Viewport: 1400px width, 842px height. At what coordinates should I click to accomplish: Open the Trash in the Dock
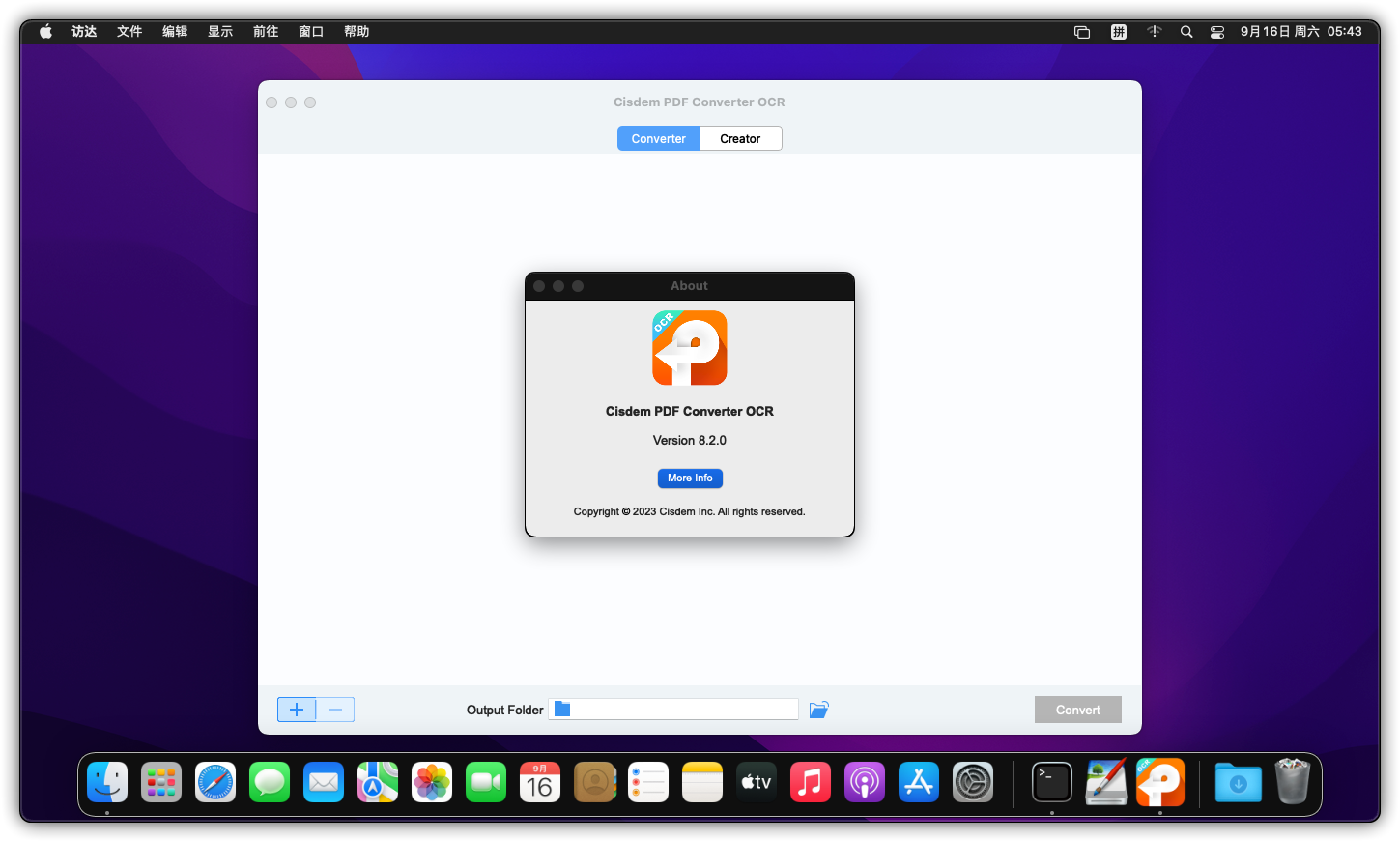click(1293, 782)
